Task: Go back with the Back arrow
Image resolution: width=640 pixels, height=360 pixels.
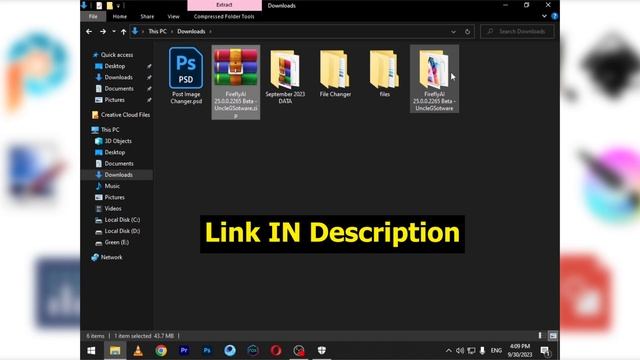Action: (x=89, y=31)
